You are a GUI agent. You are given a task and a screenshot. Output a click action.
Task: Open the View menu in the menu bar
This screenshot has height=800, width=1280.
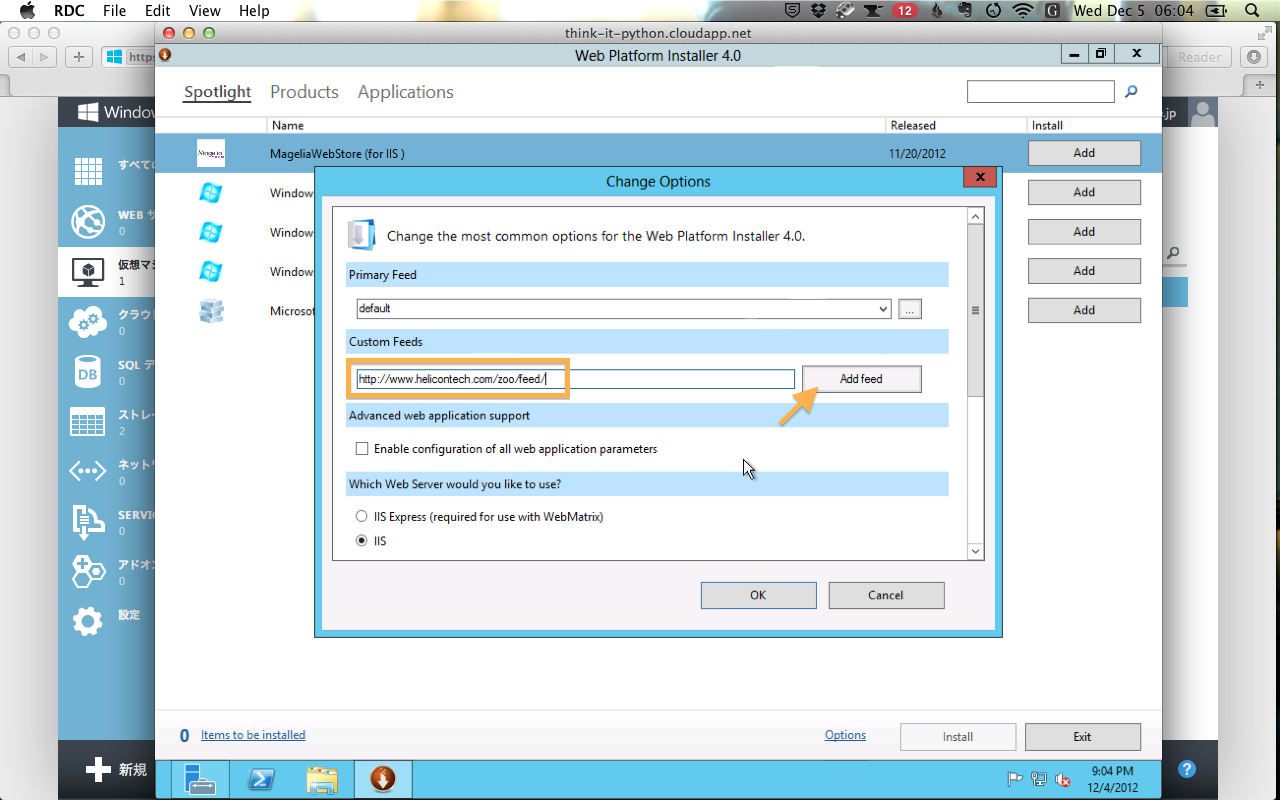click(204, 11)
